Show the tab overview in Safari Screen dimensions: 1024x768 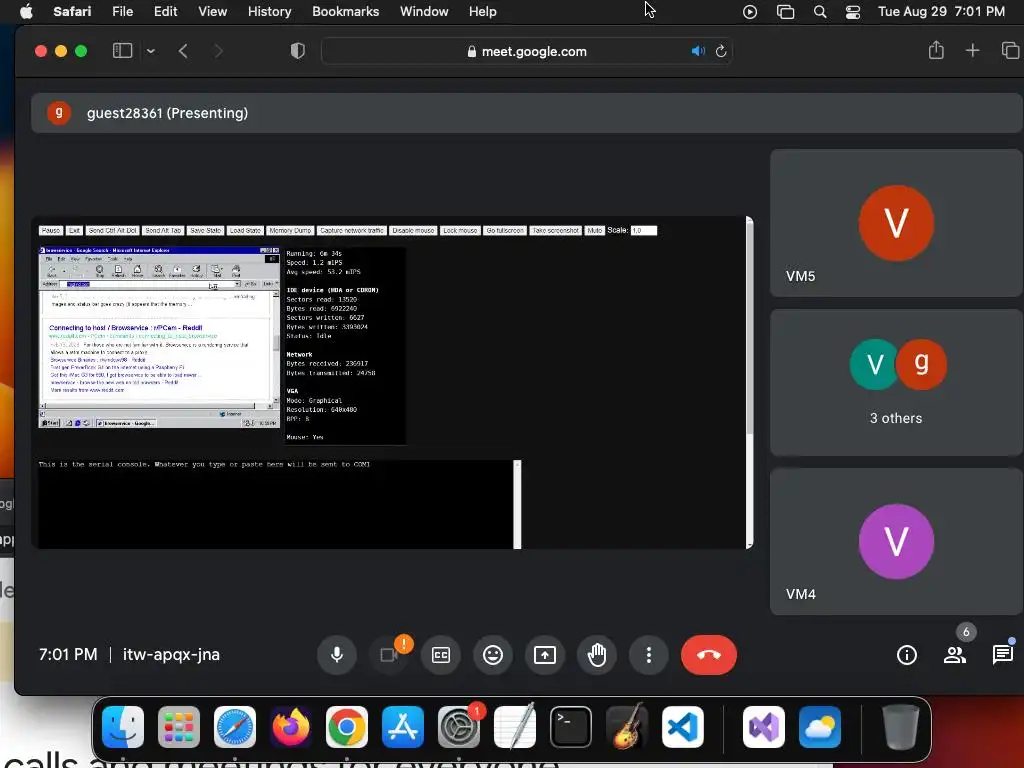click(x=1010, y=50)
